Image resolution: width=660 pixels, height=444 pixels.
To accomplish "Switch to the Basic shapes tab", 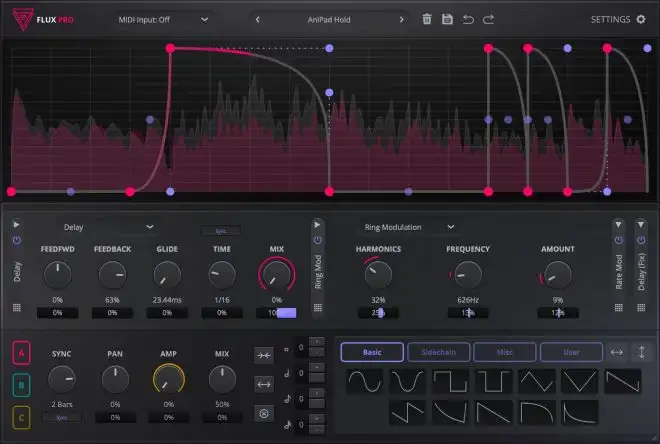I will (x=372, y=352).
